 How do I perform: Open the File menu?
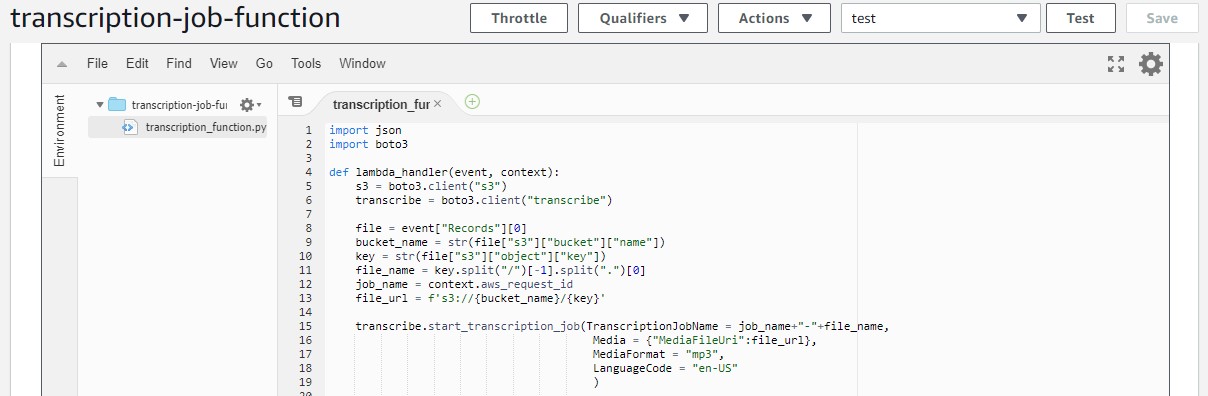97,63
